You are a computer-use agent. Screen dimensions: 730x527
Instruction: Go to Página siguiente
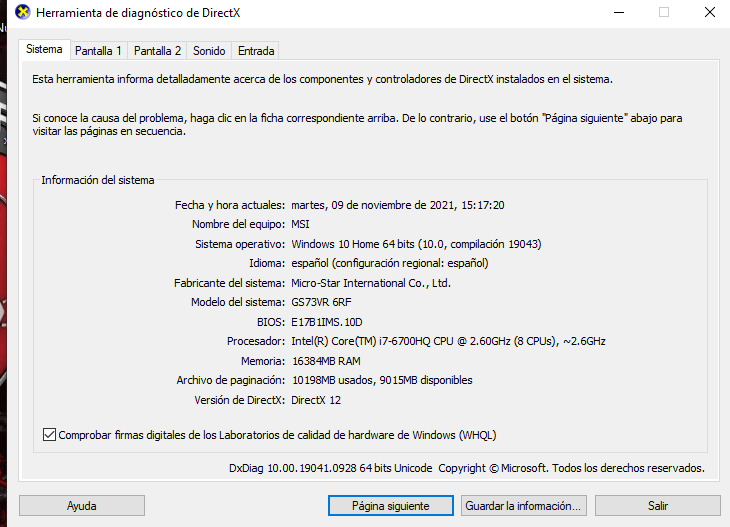(x=391, y=506)
